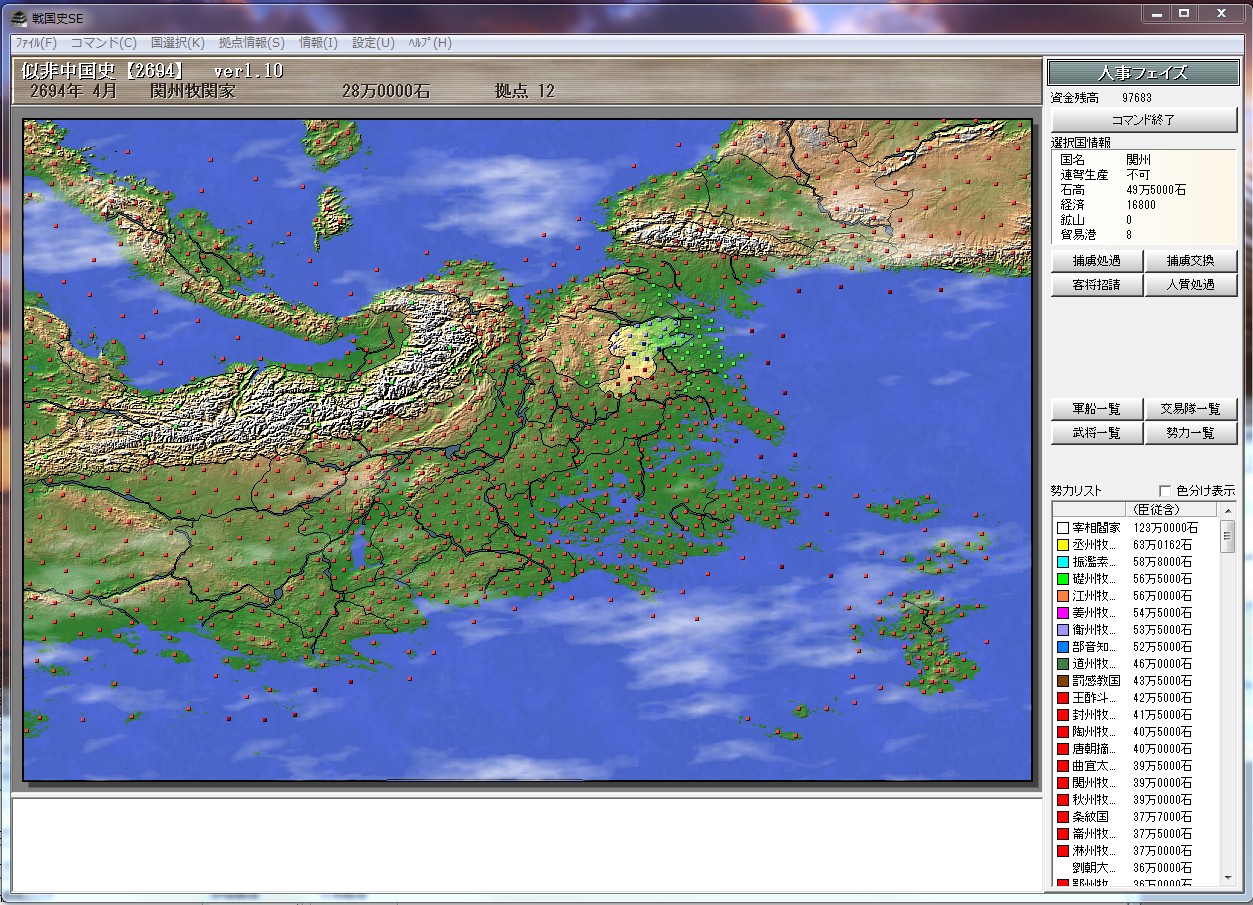Screen dimensions: 1253x905
Task: Open the ファイル(F) menu
Action: (x=35, y=43)
